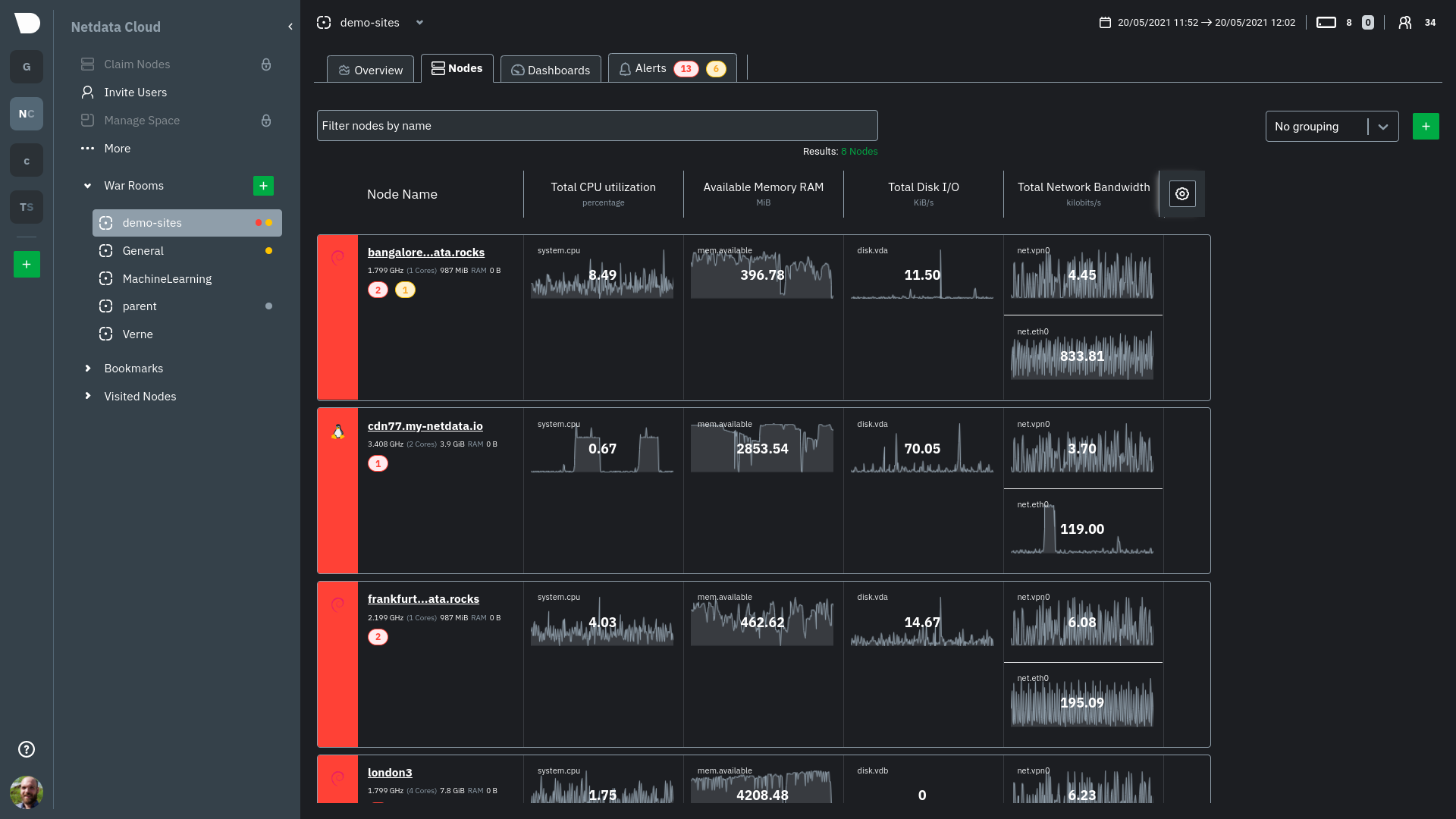Click the Claim Nodes lock icon
The height and width of the screenshot is (819, 1456).
coord(266,64)
